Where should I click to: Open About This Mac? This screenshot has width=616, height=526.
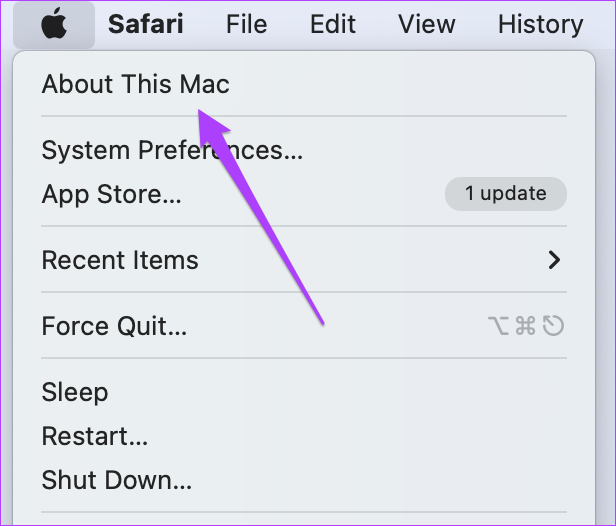136,84
